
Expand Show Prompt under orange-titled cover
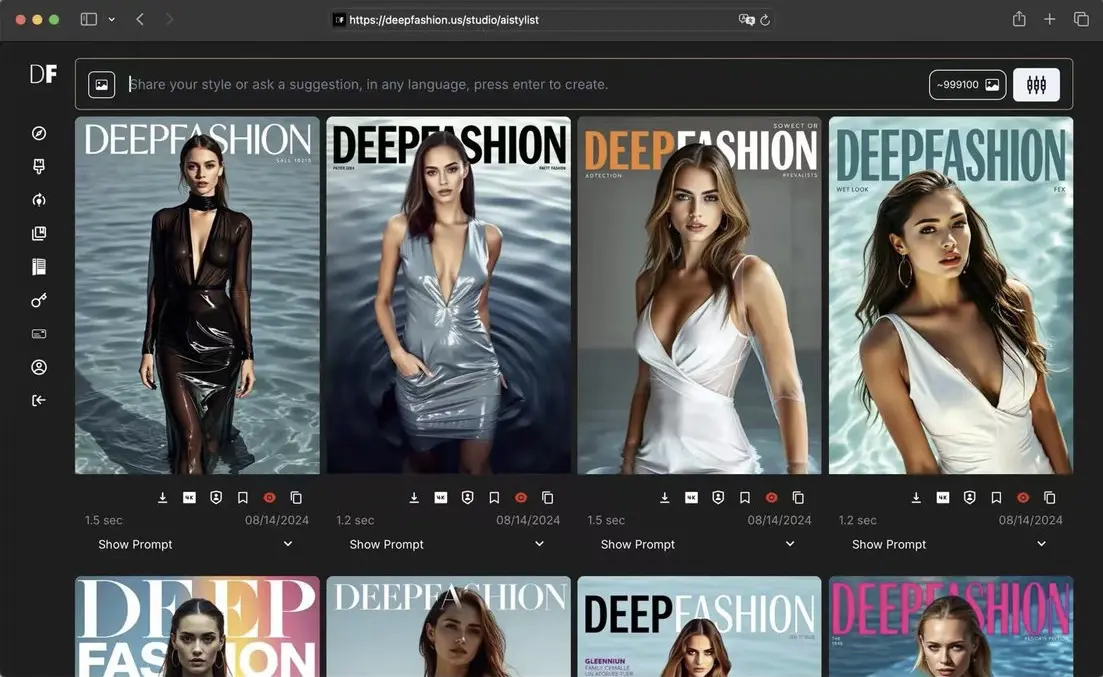click(x=699, y=544)
